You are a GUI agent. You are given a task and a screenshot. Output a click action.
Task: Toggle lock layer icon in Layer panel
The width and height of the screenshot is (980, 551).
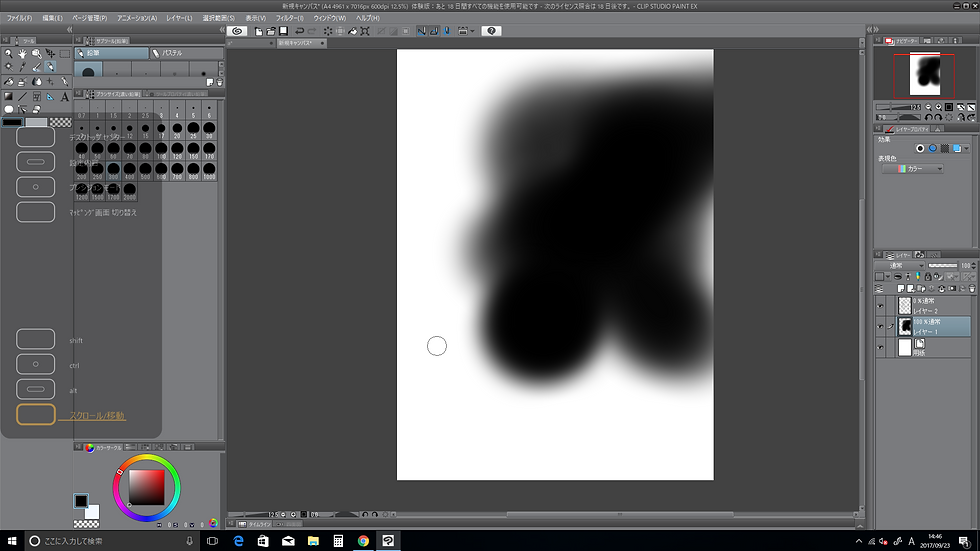pyautogui.click(x=928, y=277)
